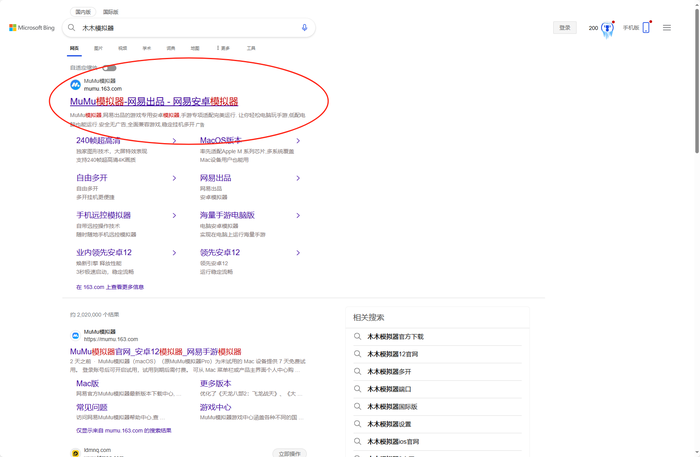
Task: Start voice search with the microphone icon
Action: tap(304, 28)
